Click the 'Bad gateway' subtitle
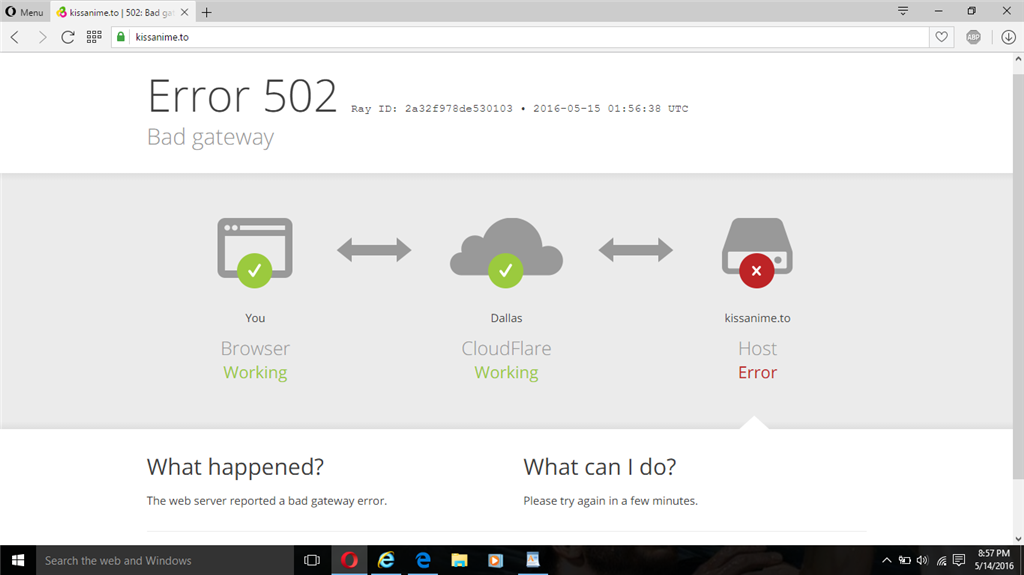Image resolution: width=1024 pixels, height=575 pixels. [x=210, y=137]
